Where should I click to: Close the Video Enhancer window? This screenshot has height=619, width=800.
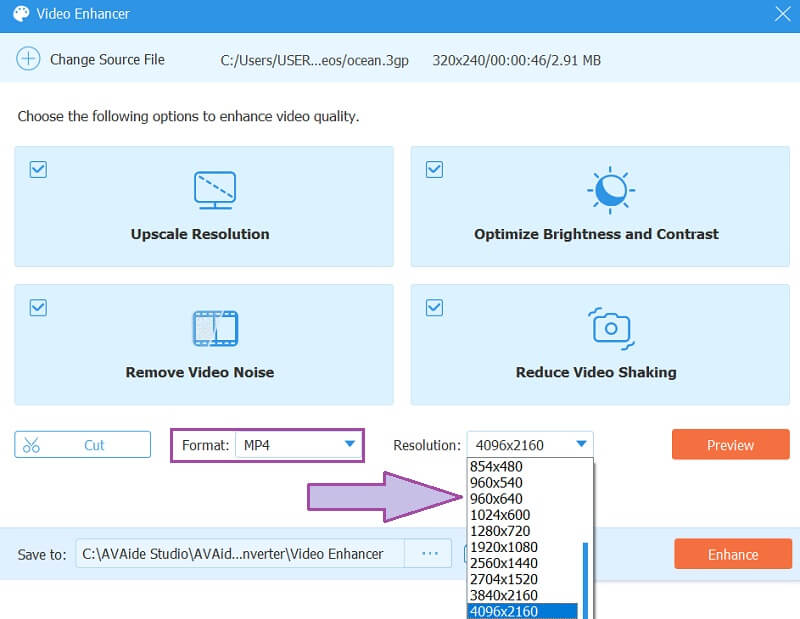click(x=782, y=14)
